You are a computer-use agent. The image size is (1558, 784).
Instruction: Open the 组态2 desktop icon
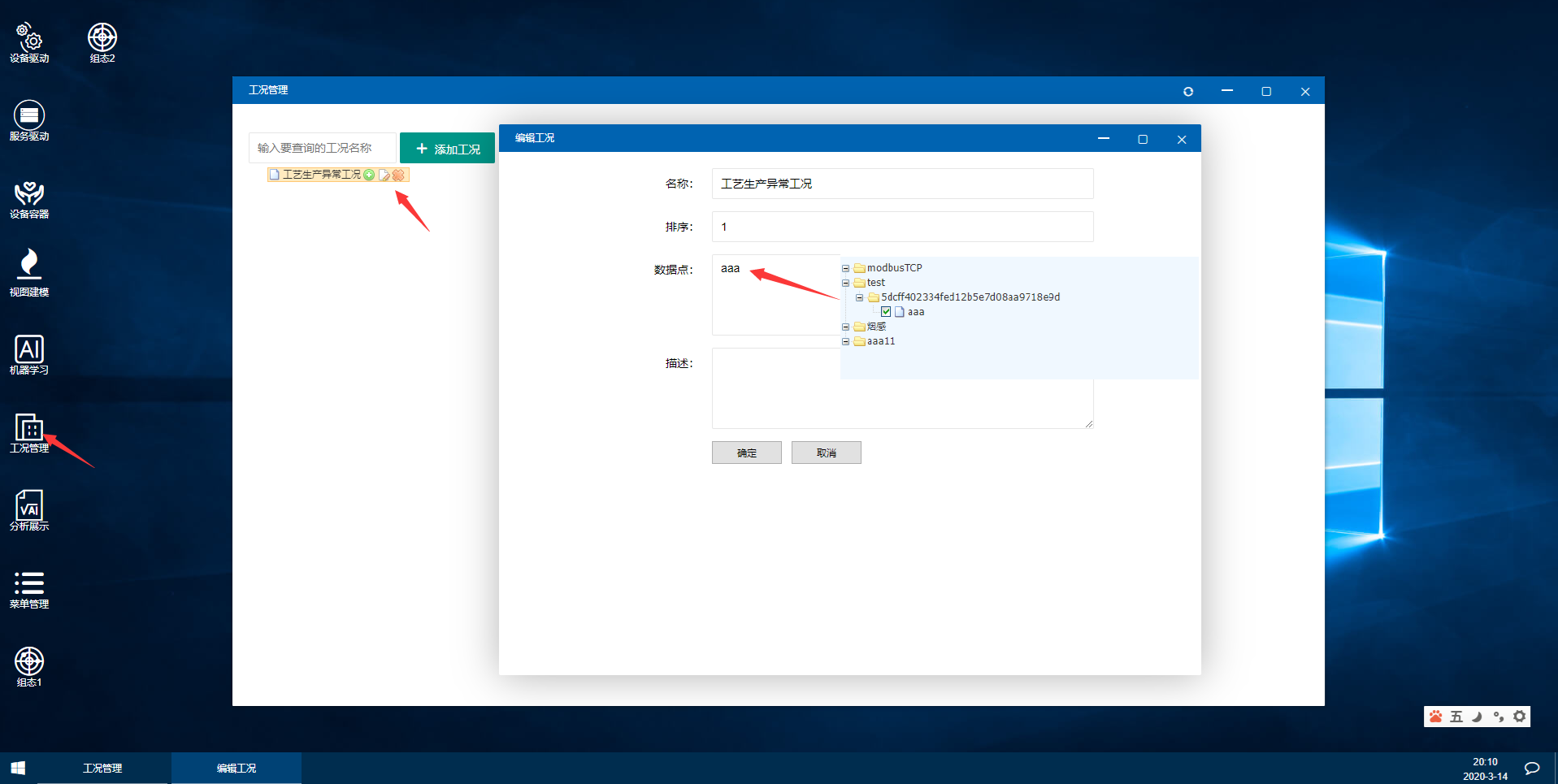click(x=102, y=42)
